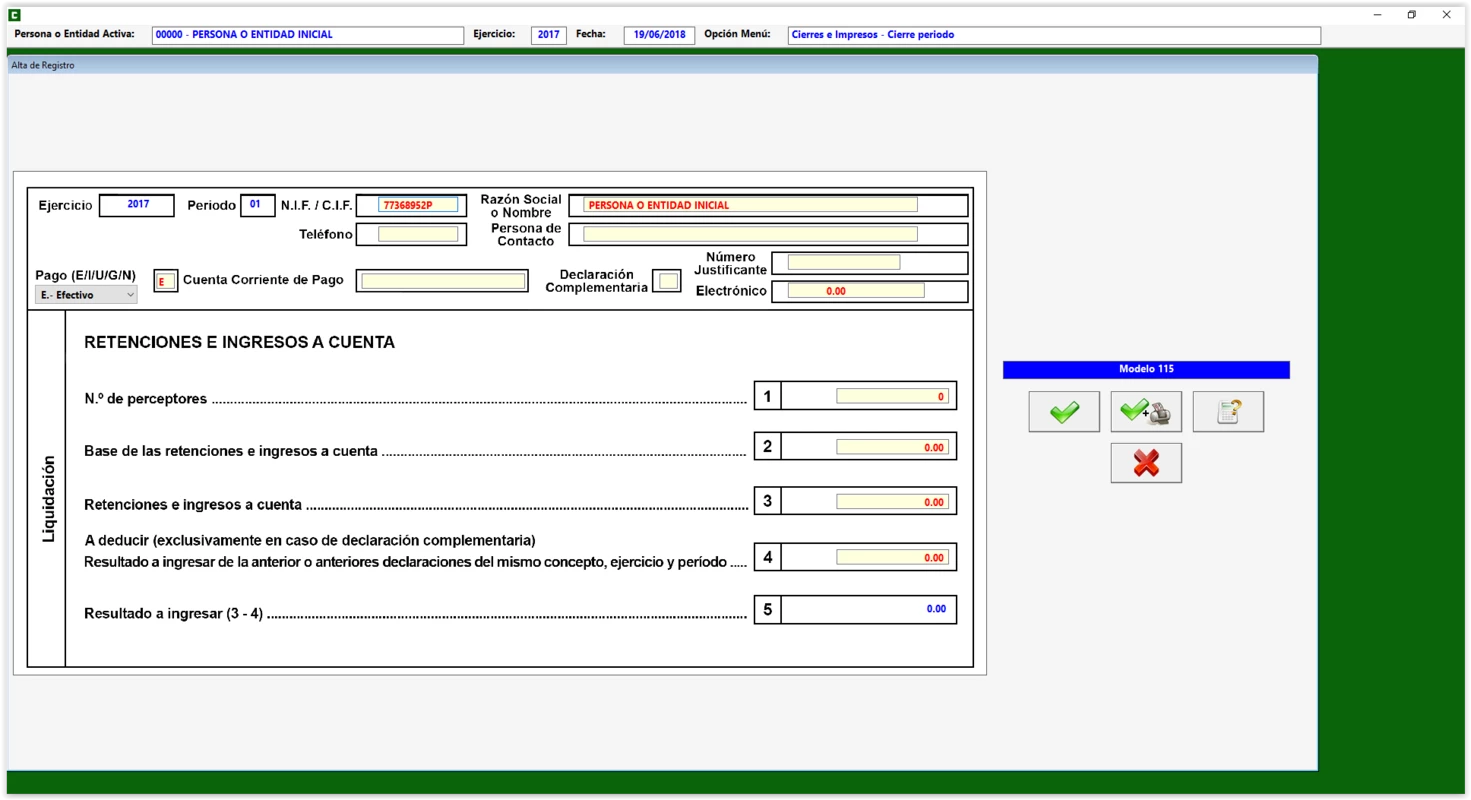Click the 'Pago (E/I/U/G/N)' label

click(x=85, y=276)
